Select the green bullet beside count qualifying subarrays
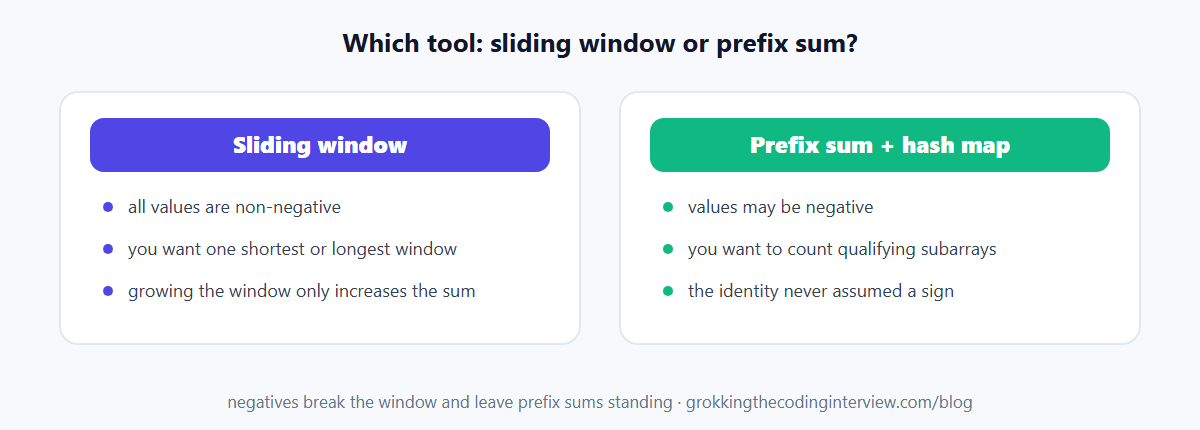This screenshot has height=430, width=1200. coord(668,249)
